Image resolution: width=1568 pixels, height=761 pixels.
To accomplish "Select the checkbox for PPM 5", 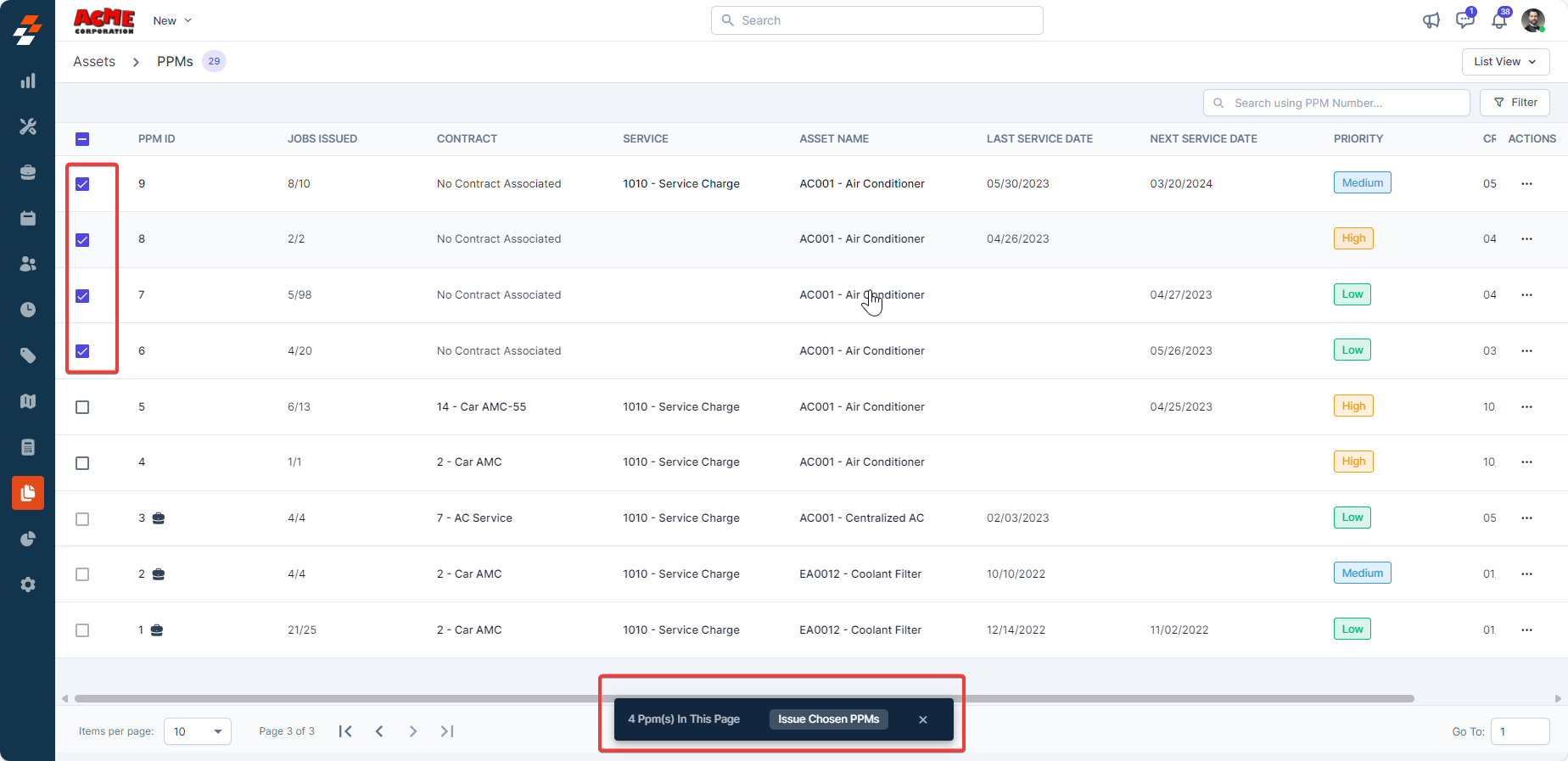I will click(x=82, y=407).
